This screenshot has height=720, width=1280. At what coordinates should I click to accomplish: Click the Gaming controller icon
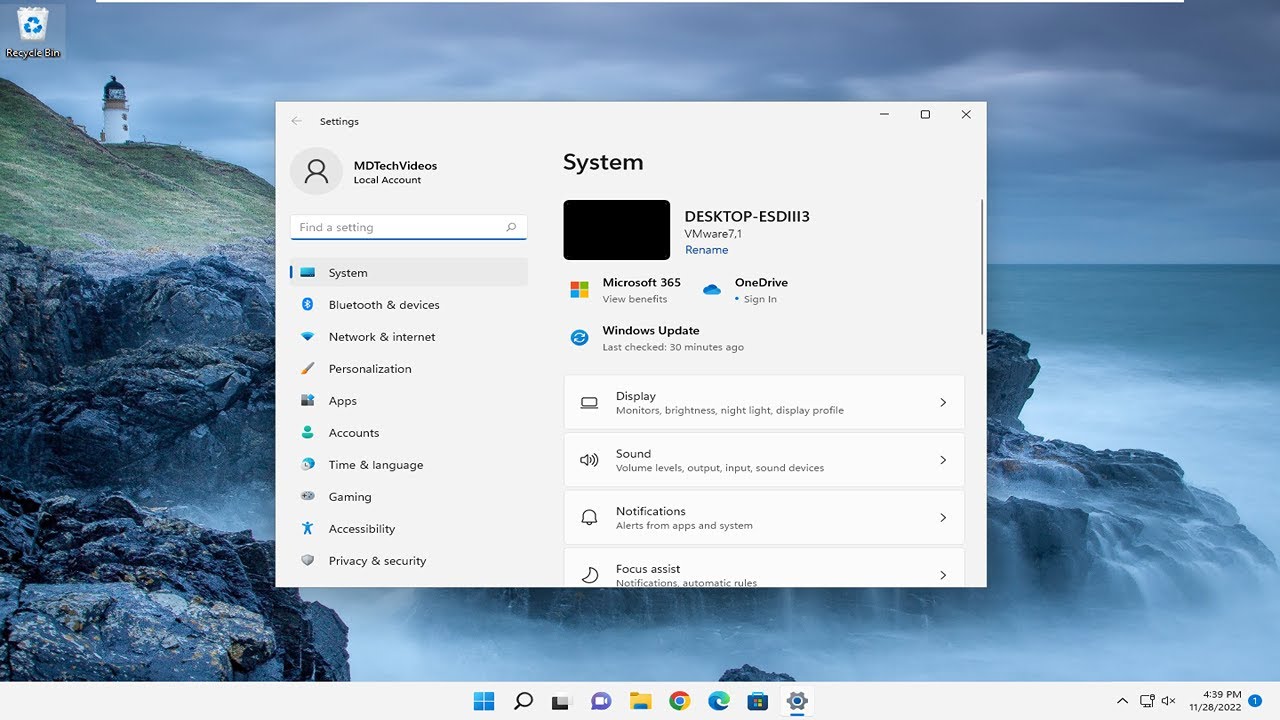click(308, 496)
